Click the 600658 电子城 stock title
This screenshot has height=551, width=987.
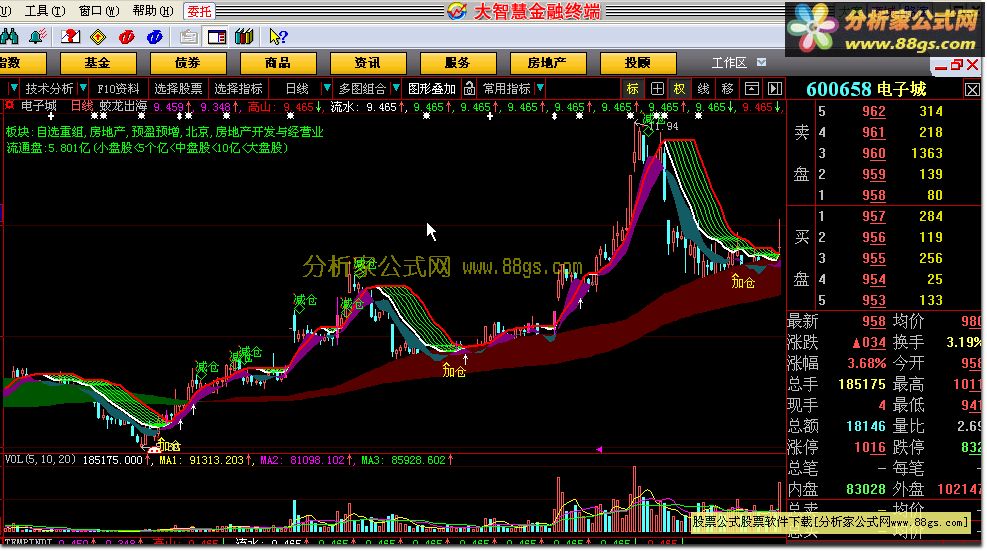click(x=866, y=89)
